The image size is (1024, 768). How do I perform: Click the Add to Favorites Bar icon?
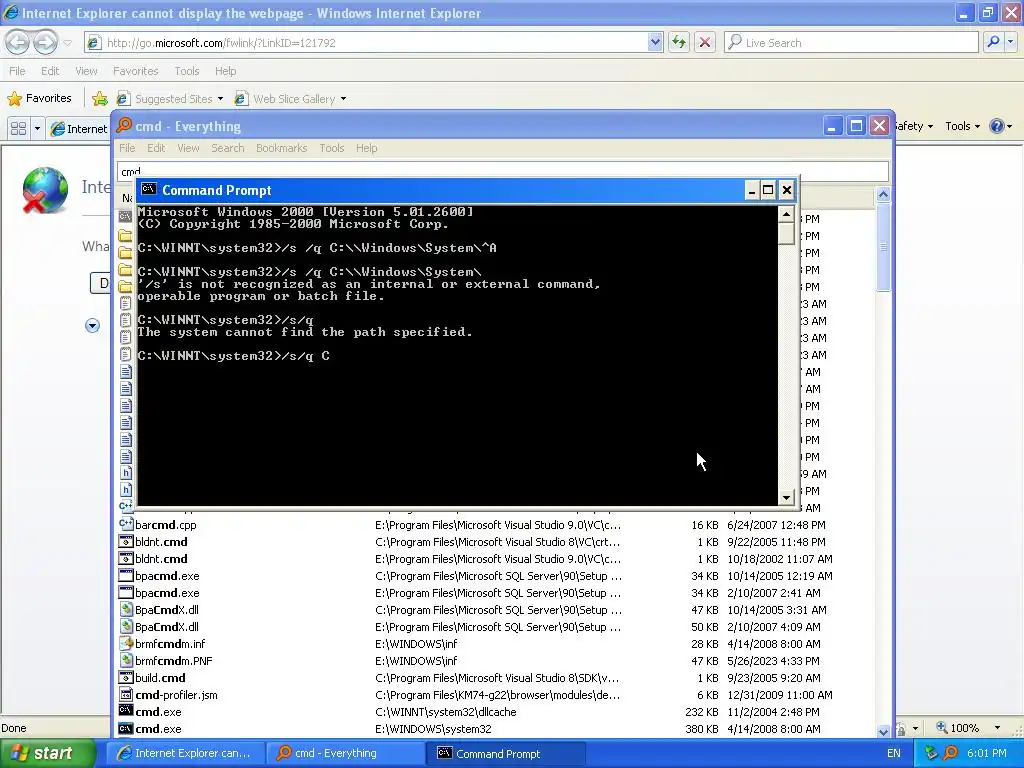[100, 99]
